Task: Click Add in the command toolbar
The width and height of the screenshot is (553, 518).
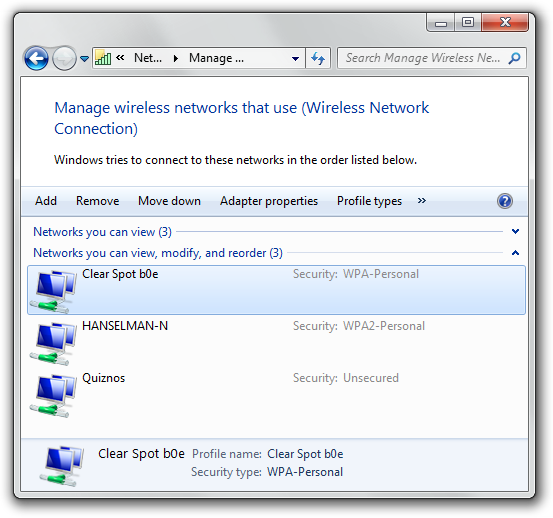Action: (46, 201)
